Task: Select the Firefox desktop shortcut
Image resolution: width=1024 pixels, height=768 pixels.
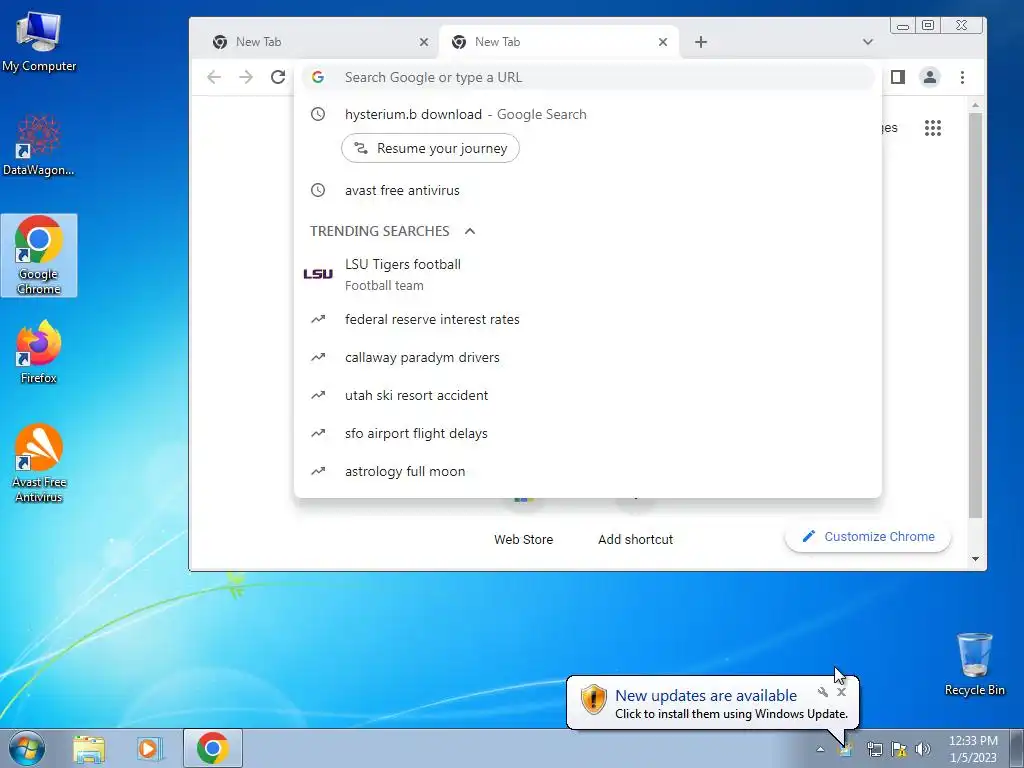Action: [x=39, y=353]
